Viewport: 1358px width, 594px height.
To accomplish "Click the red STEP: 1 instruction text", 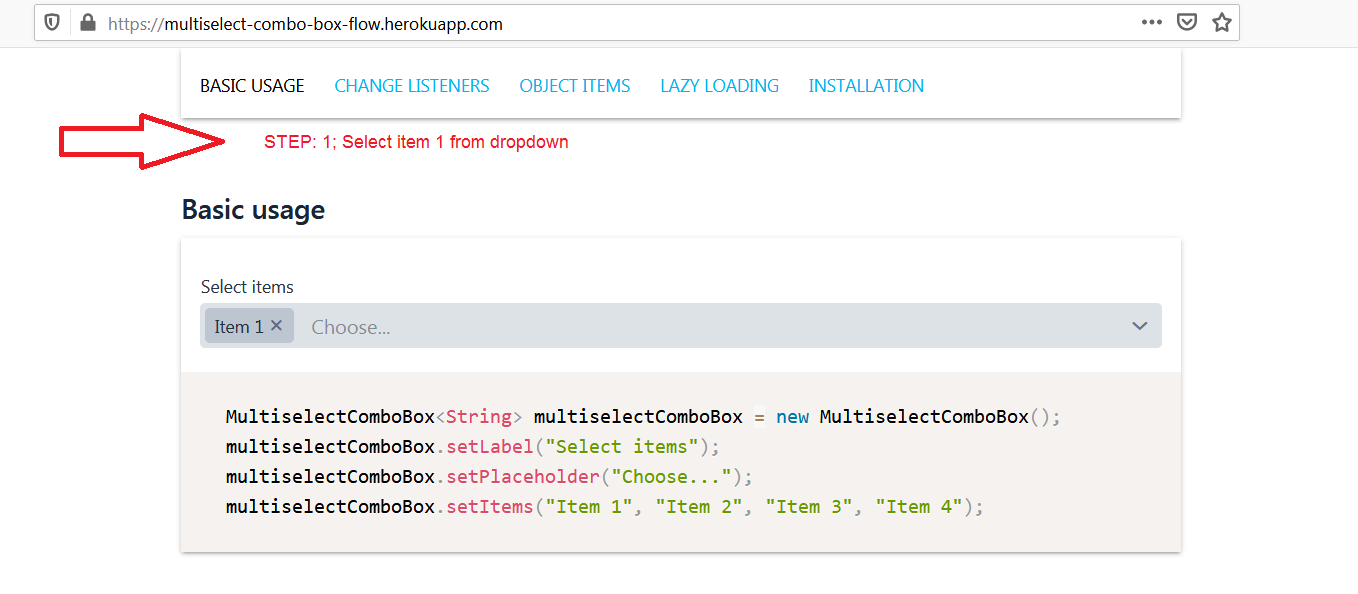I will 416,142.
